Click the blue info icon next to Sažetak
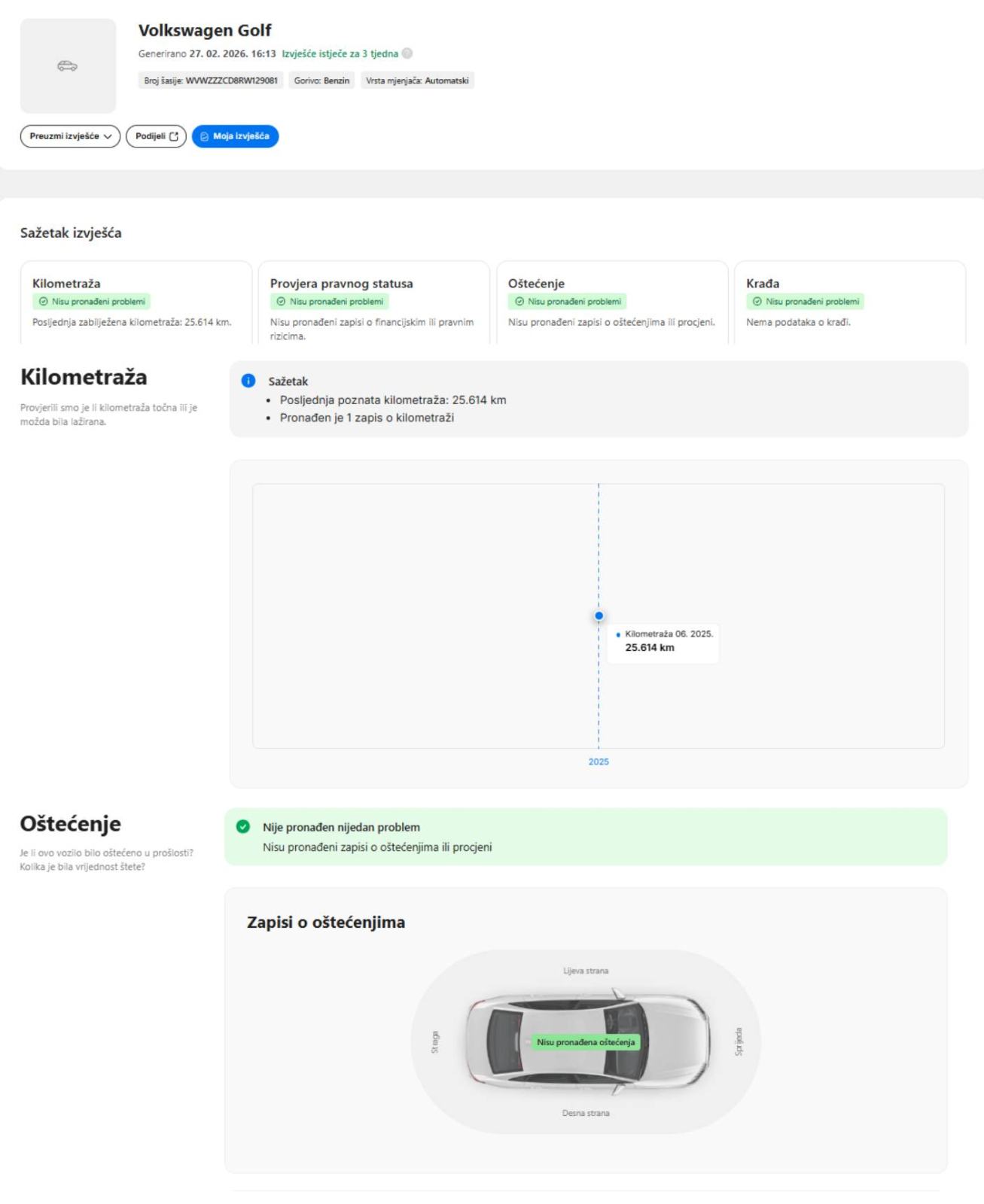 (x=248, y=381)
